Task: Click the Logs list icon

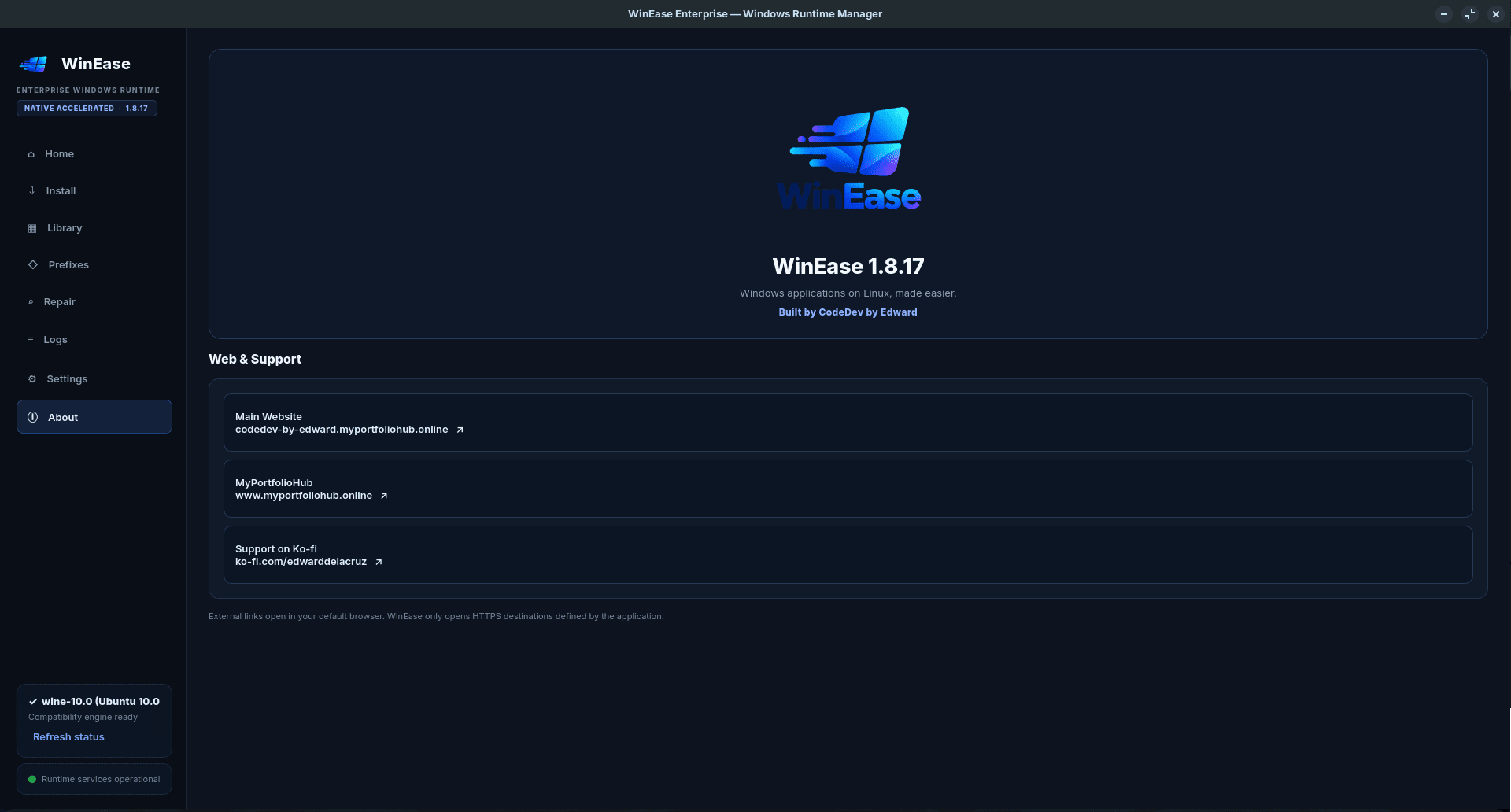Action: tap(31, 340)
